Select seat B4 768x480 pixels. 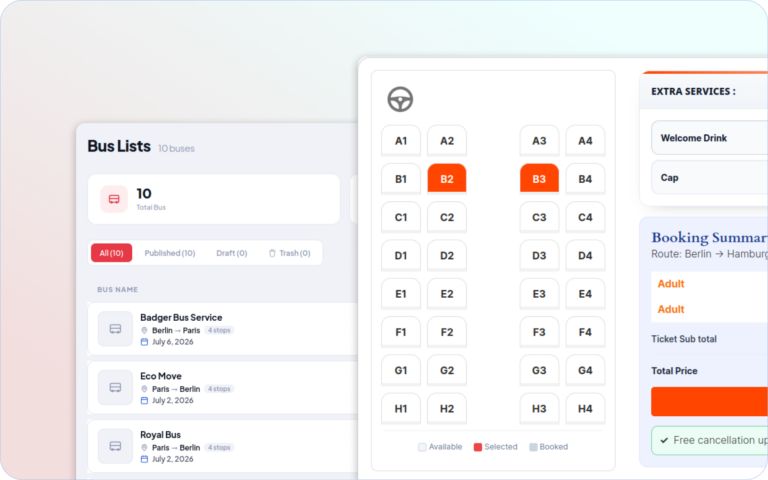585,179
